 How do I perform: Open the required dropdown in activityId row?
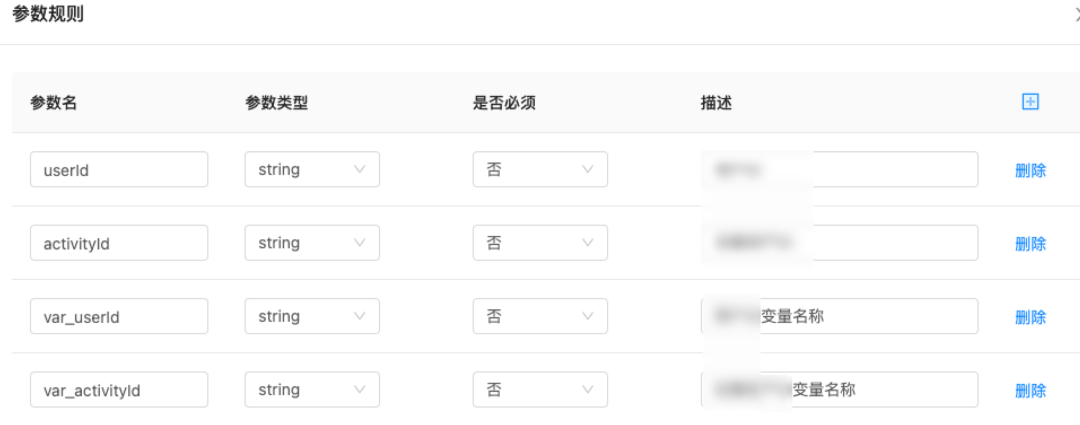(x=540, y=243)
